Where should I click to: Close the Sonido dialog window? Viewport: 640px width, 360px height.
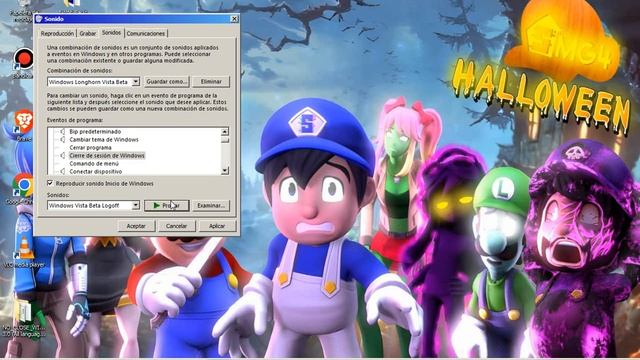(x=234, y=19)
